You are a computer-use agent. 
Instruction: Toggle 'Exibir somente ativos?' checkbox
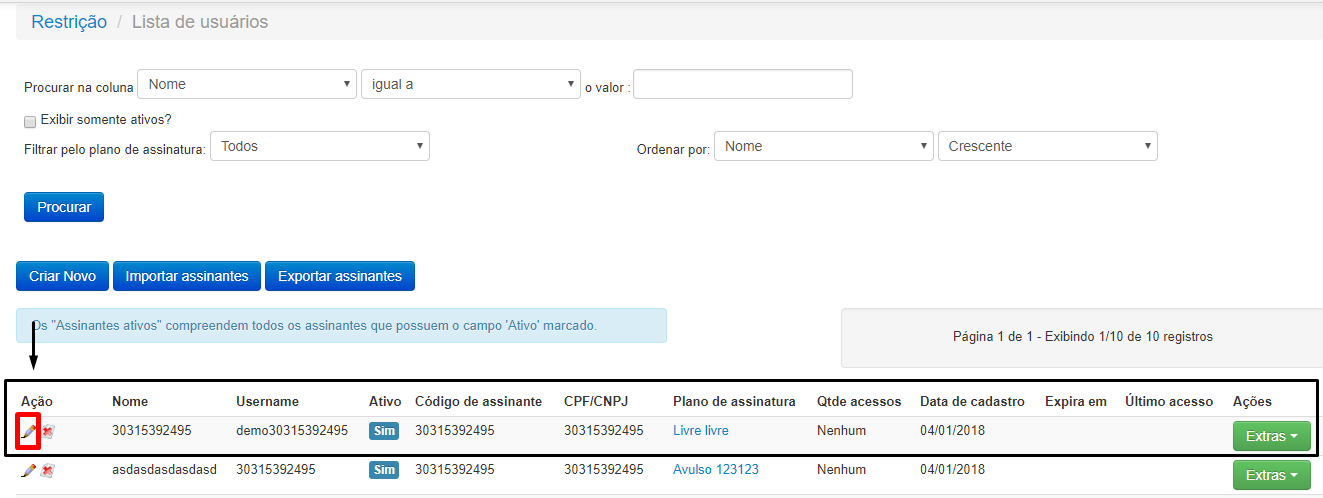point(30,121)
